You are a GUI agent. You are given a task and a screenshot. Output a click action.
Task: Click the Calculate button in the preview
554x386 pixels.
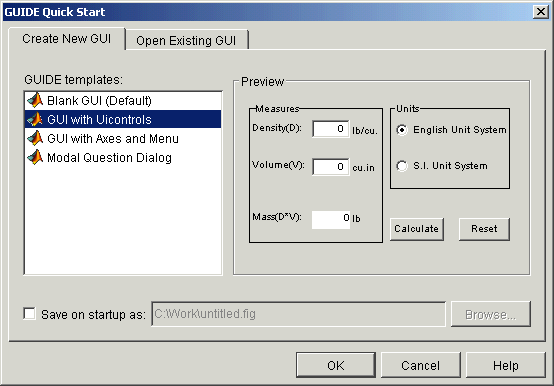[417, 229]
